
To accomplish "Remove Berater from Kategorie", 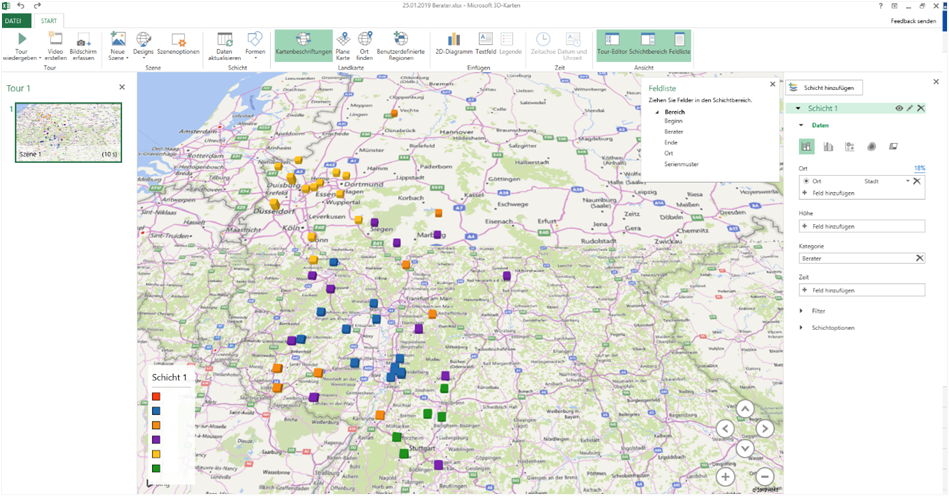I will pyautogui.click(x=919, y=258).
